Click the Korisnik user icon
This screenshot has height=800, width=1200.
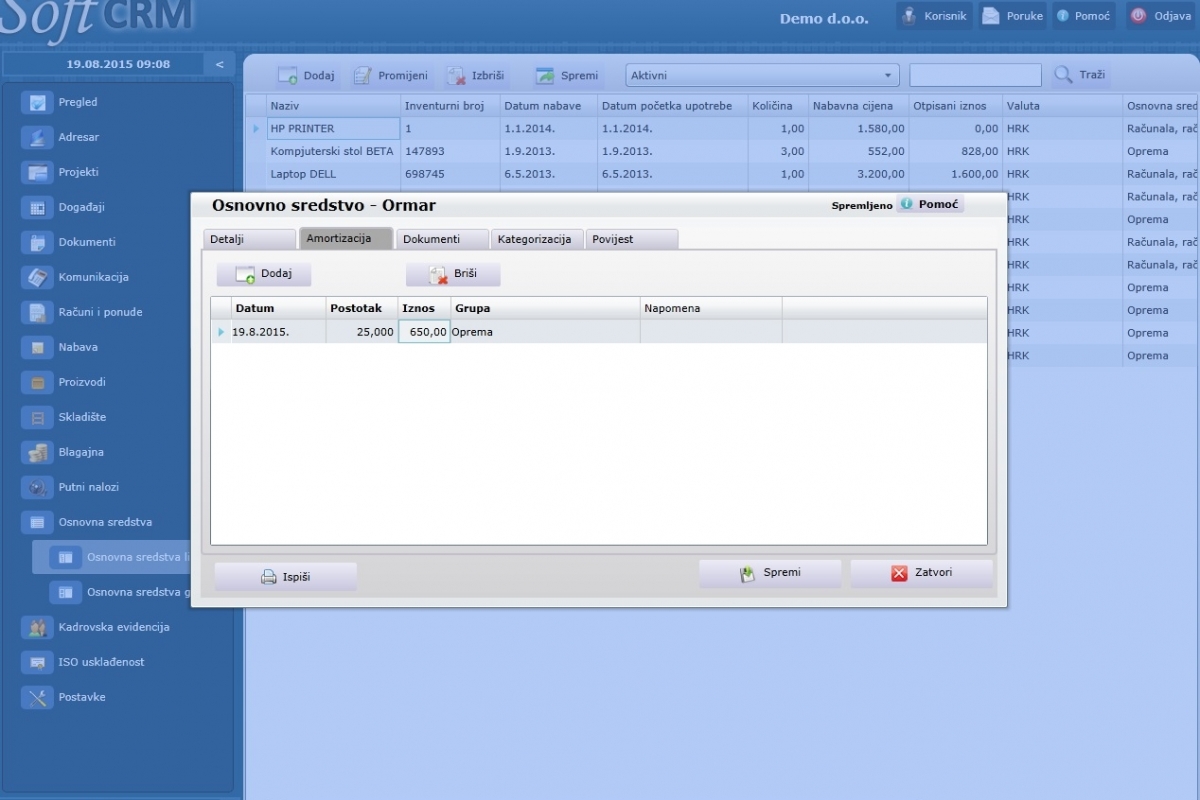(x=909, y=16)
